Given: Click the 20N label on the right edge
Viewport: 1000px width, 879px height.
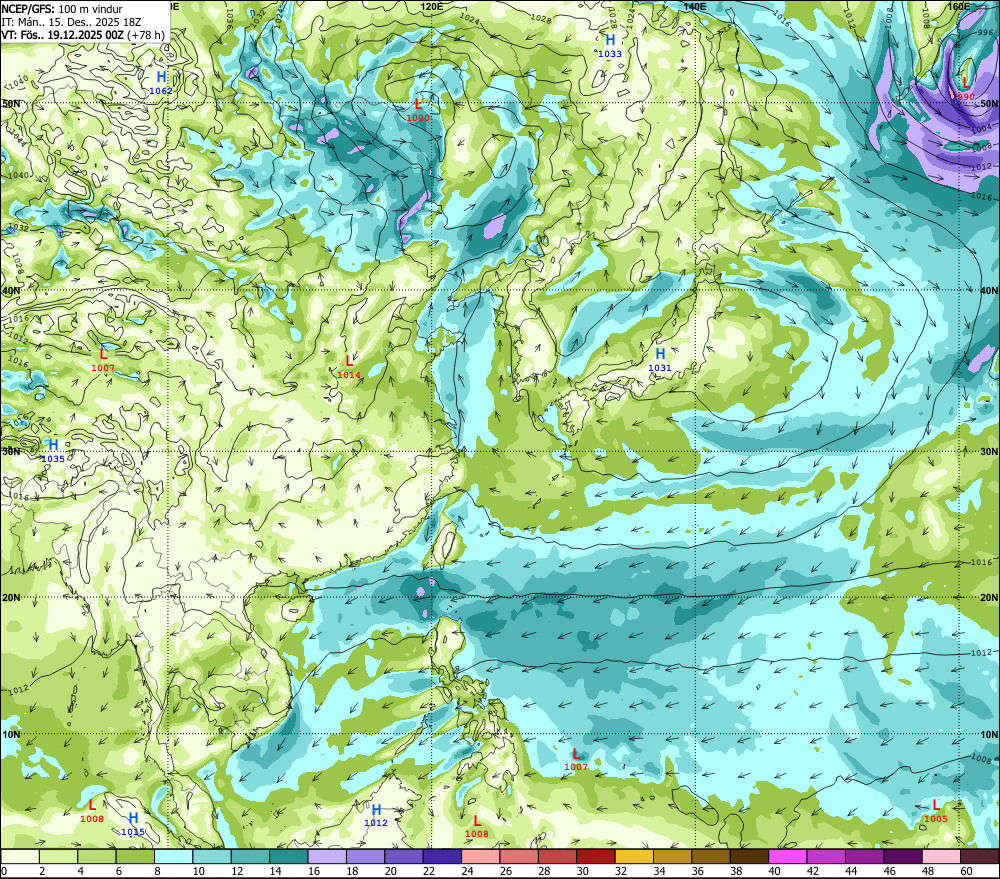Looking at the screenshot, I should tap(989, 598).
